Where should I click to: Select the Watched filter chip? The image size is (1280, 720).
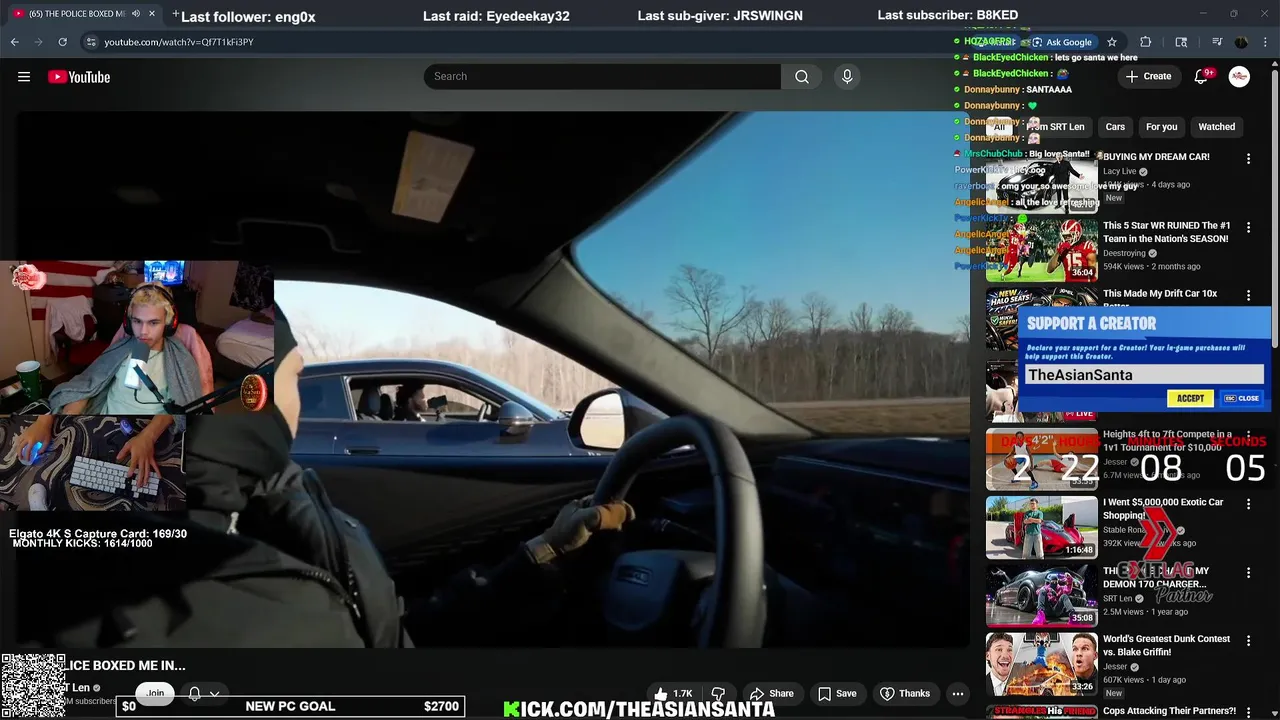1217,127
